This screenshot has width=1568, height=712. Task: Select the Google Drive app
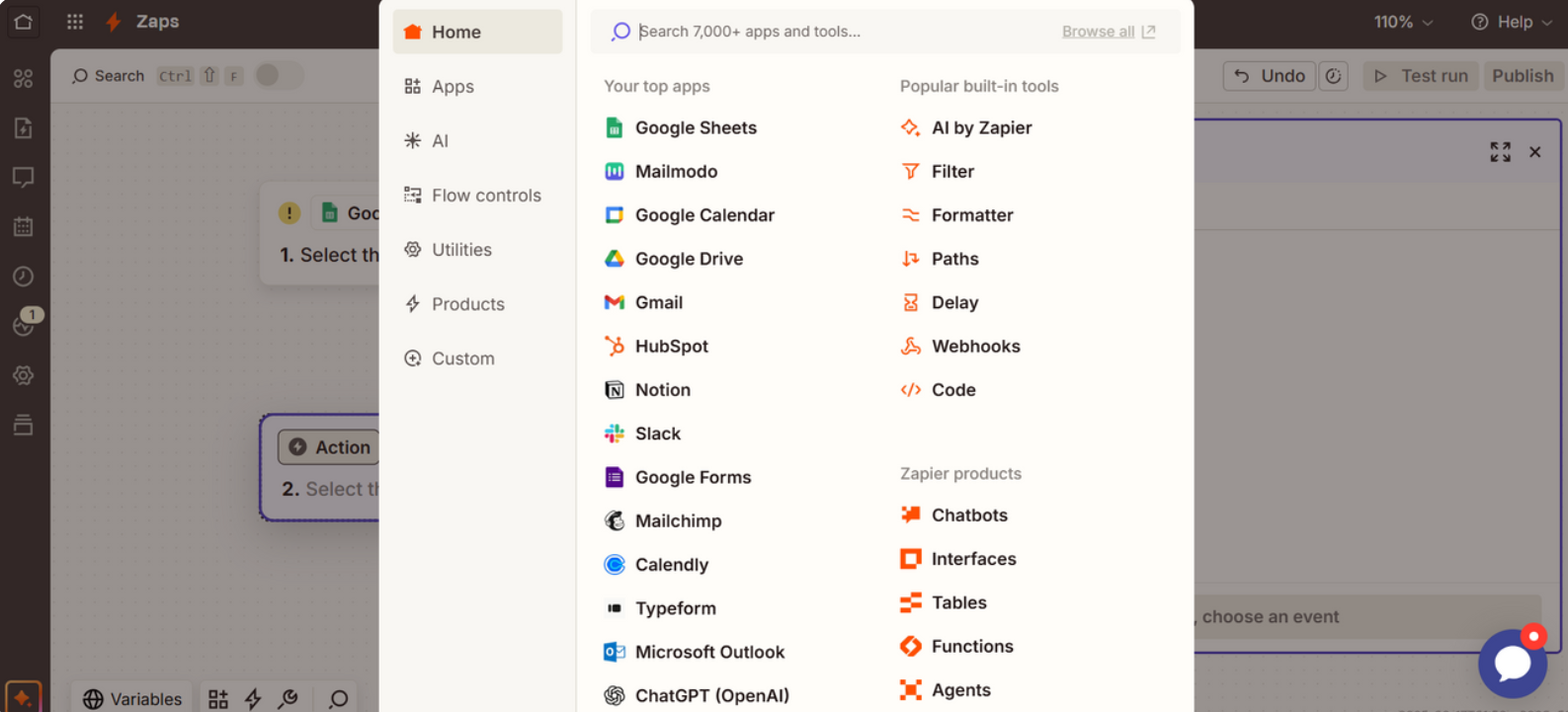pyautogui.click(x=674, y=259)
